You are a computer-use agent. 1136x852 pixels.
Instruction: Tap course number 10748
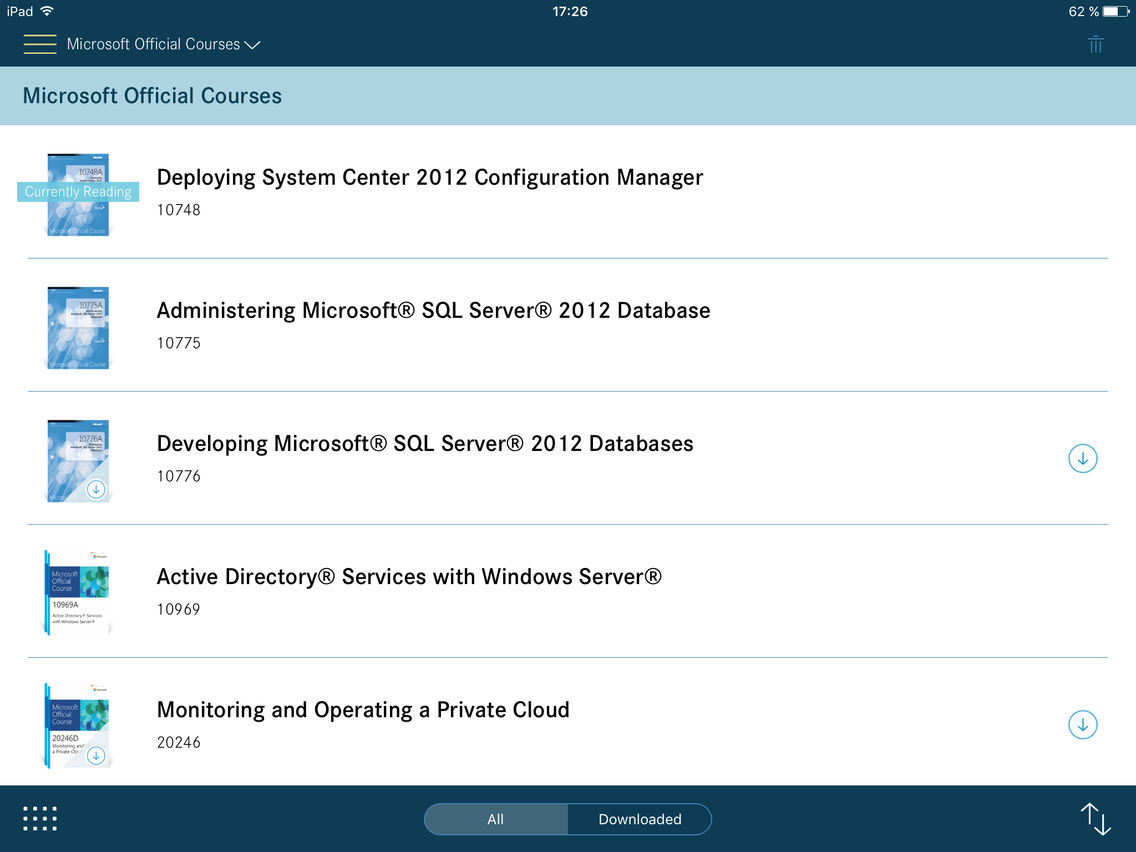click(178, 210)
